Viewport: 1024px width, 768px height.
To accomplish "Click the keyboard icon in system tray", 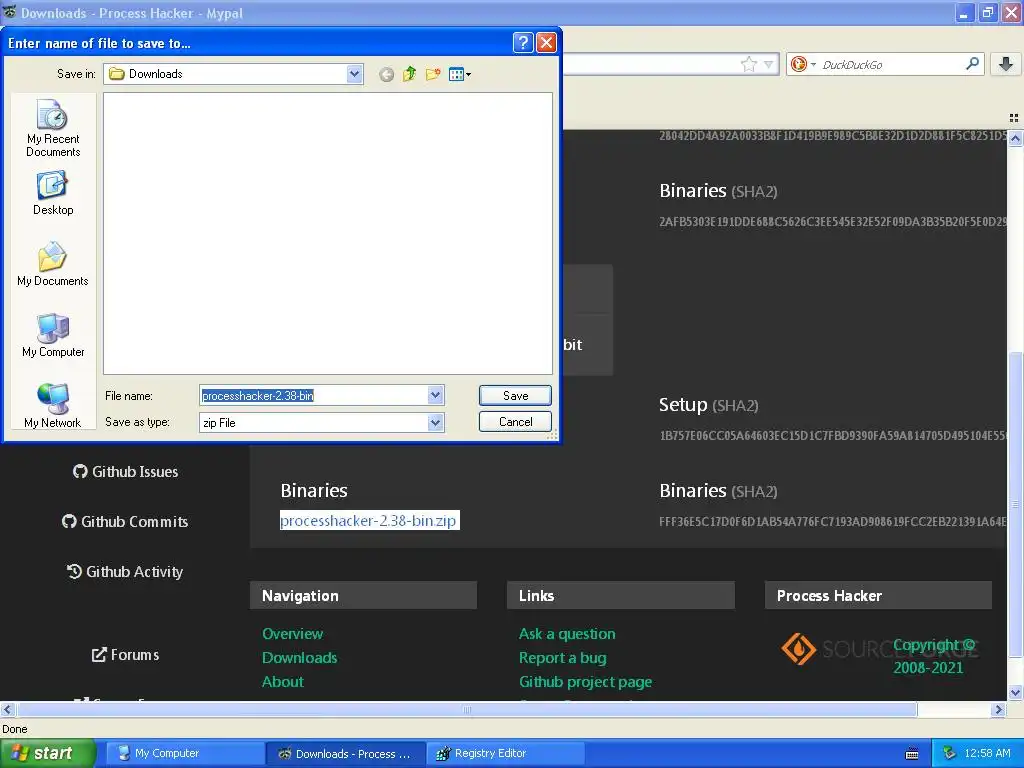I will pos(912,754).
